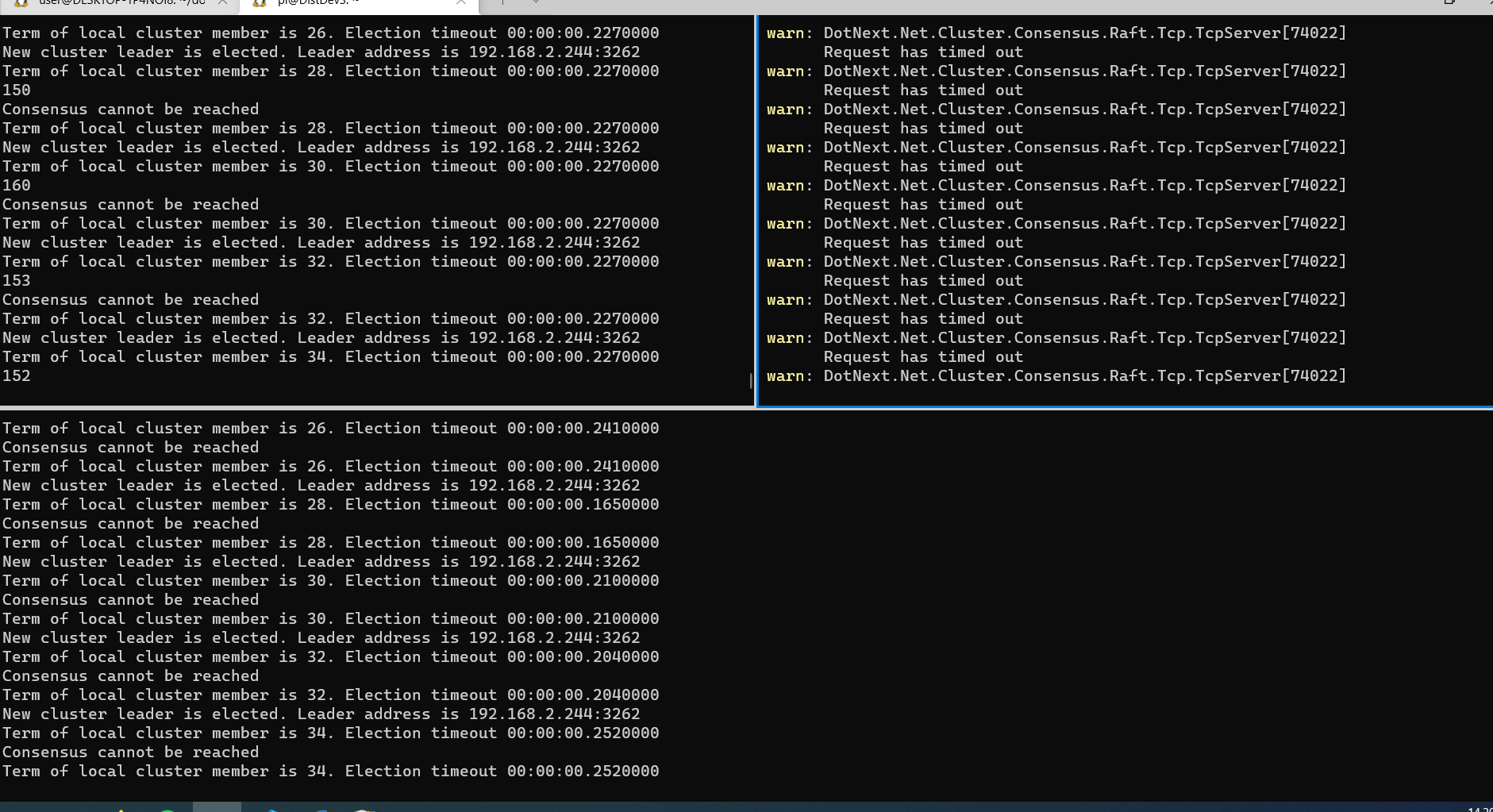Close the user@DESKTOP tab
The height and width of the screenshot is (812, 1493).
coord(223,3)
